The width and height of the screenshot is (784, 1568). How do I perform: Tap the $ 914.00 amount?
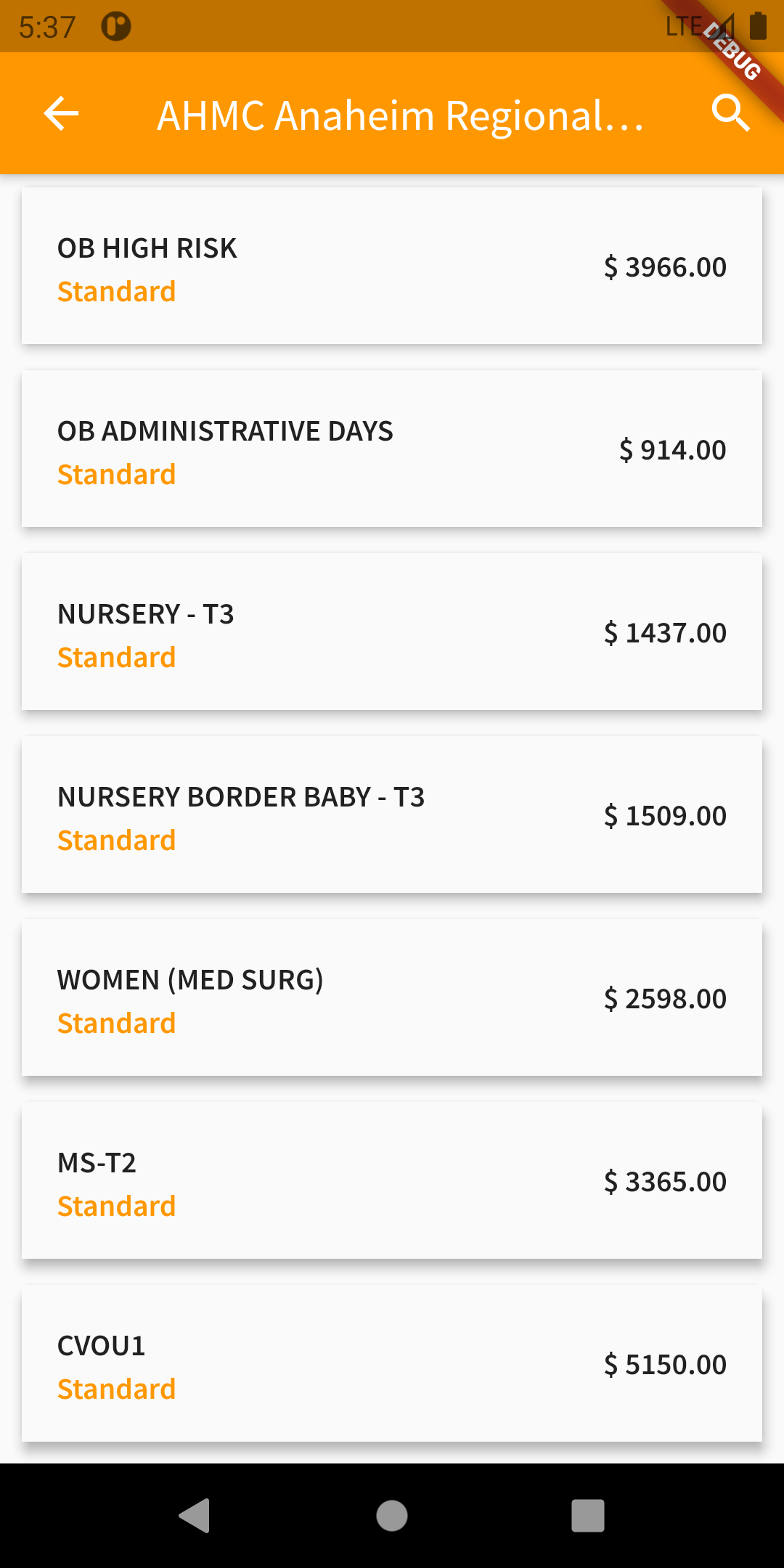672,450
